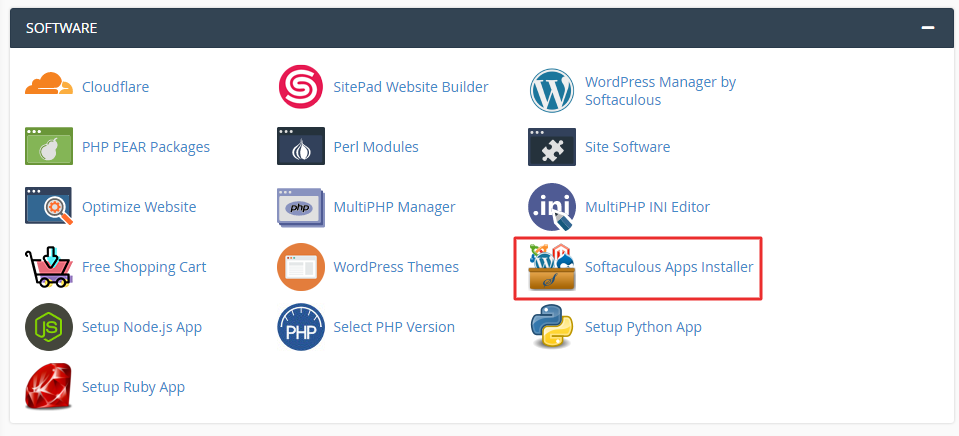Open Softaculous Apps Installer link
This screenshot has width=959, height=436.
pyautogui.click(x=669, y=267)
